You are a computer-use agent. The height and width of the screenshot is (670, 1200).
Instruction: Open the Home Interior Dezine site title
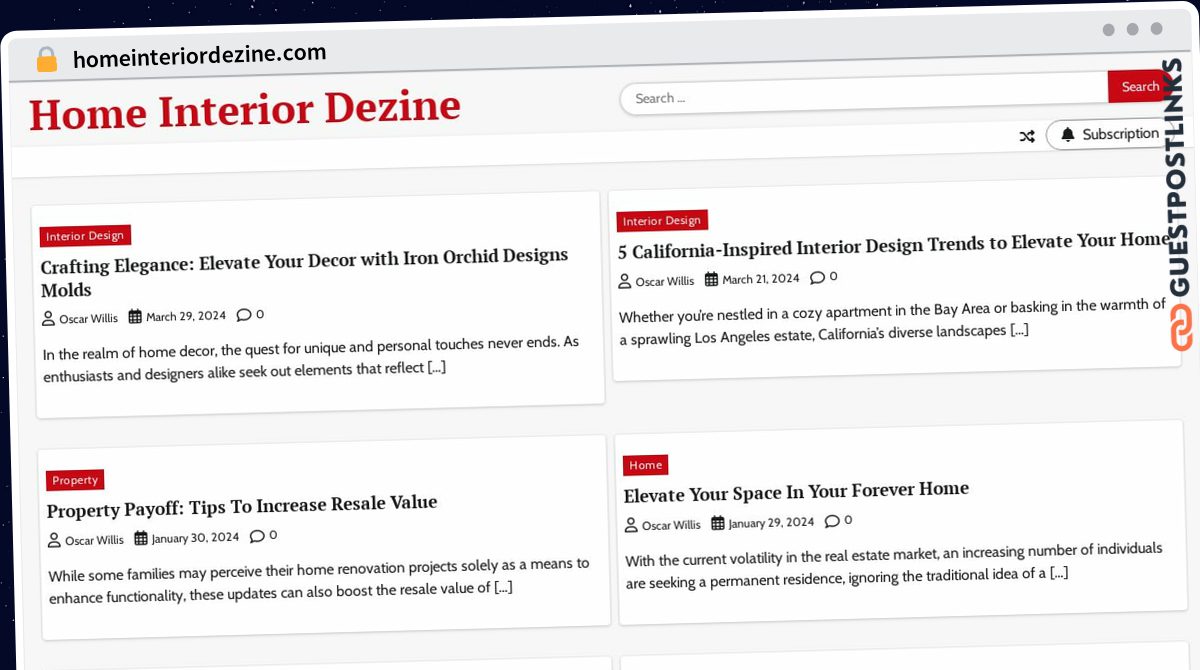[x=245, y=110]
